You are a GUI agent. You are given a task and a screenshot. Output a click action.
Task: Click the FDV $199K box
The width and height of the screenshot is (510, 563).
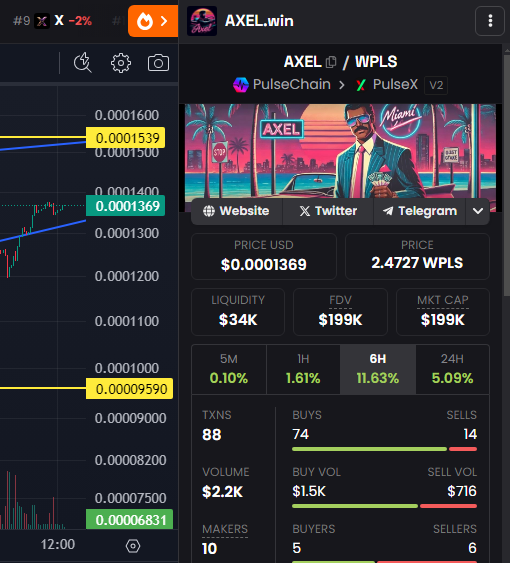(x=340, y=312)
